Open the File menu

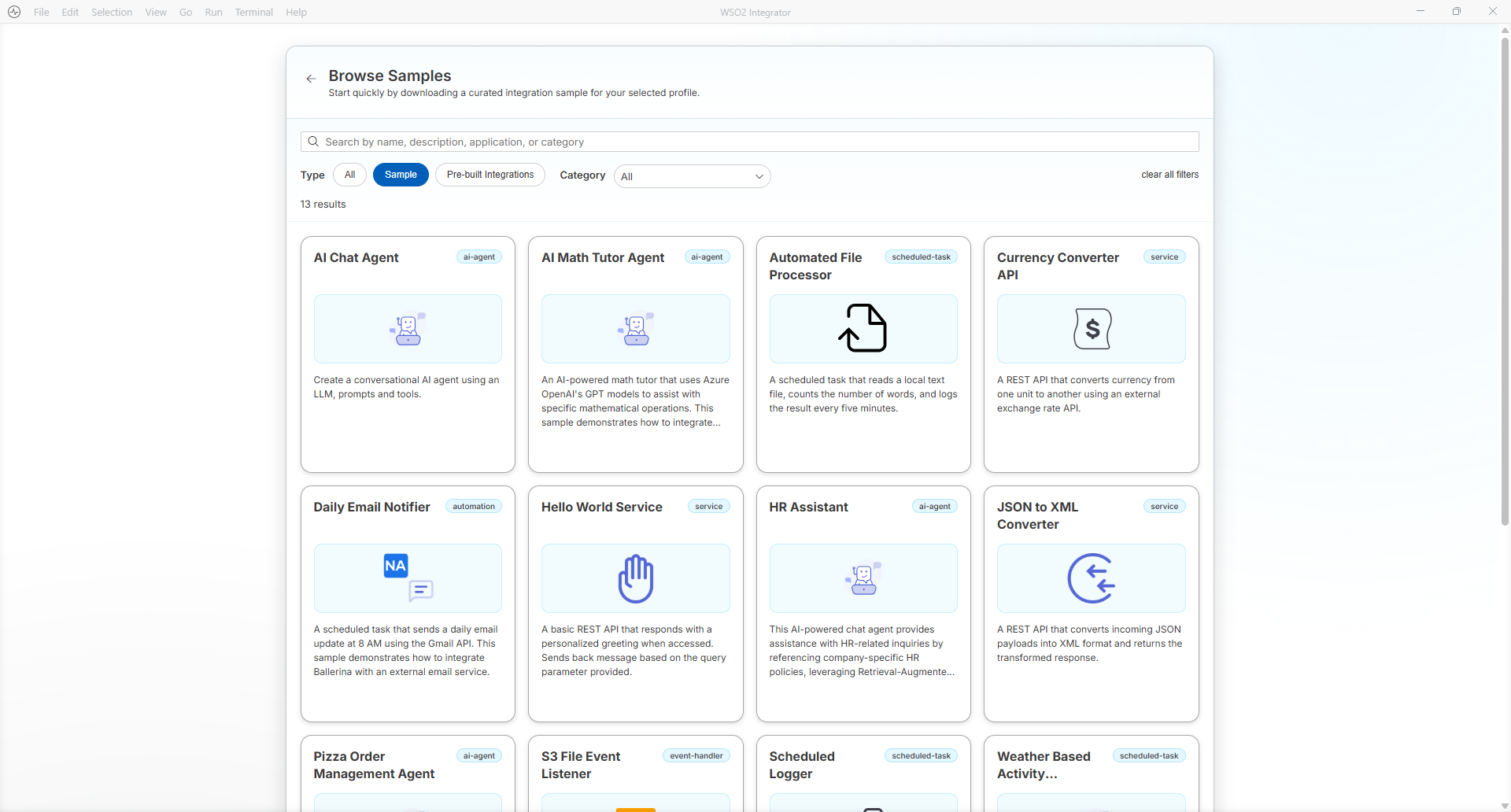[x=42, y=12]
